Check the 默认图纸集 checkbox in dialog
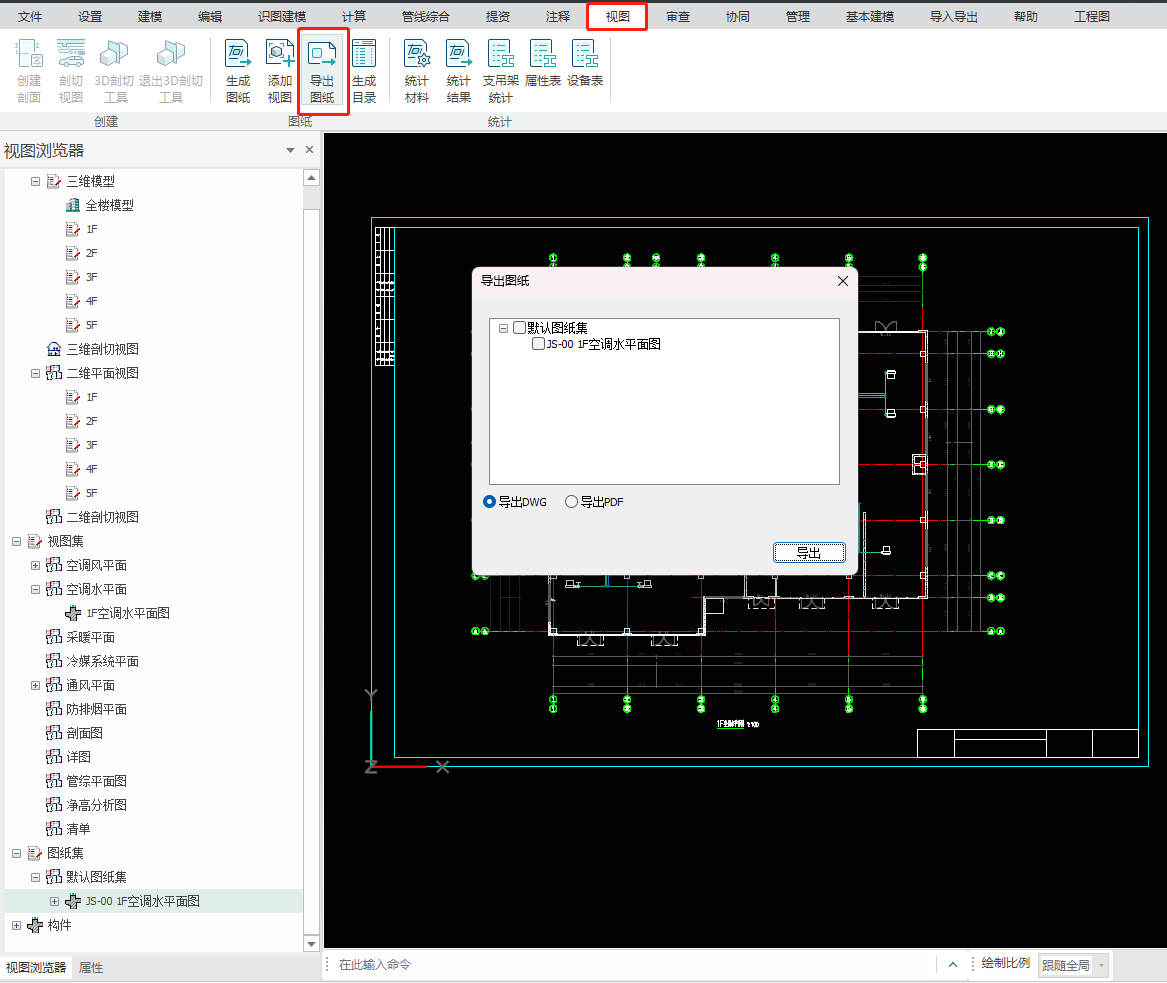This screenshot has height=983, width=1167. 519,328
